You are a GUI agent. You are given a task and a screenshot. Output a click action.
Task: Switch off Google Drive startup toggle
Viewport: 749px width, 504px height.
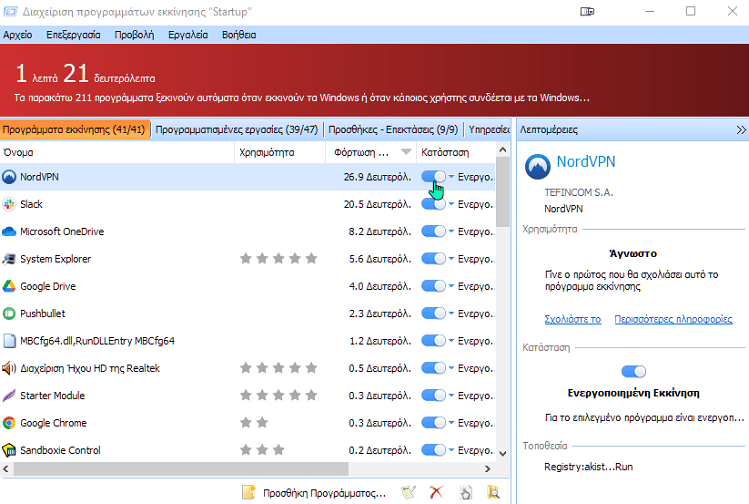(433, 286)
